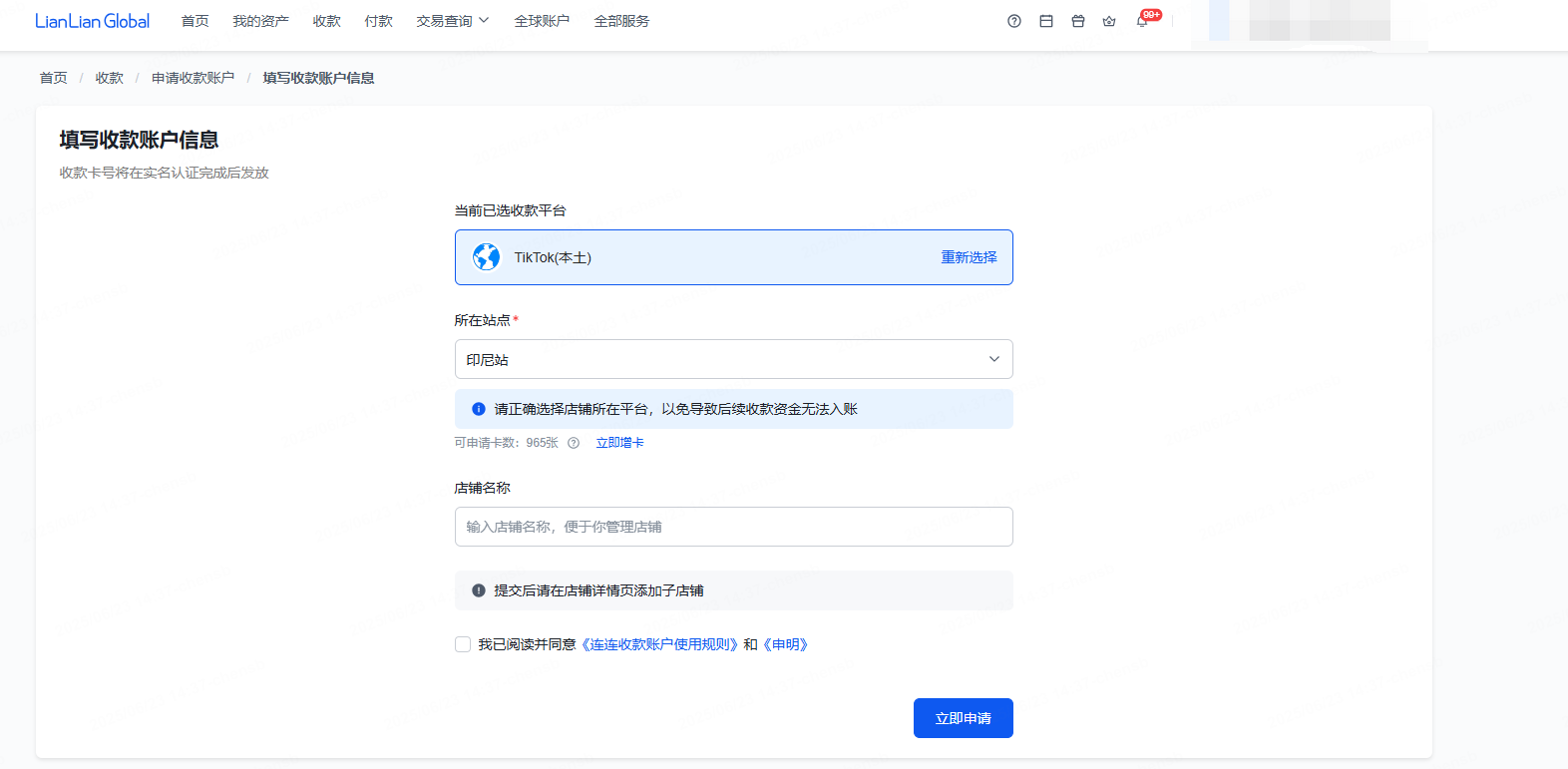1568x769 pixels.
Task: Click the 填写收款账户信息 page heading
Action: click(x=139, y=140)
